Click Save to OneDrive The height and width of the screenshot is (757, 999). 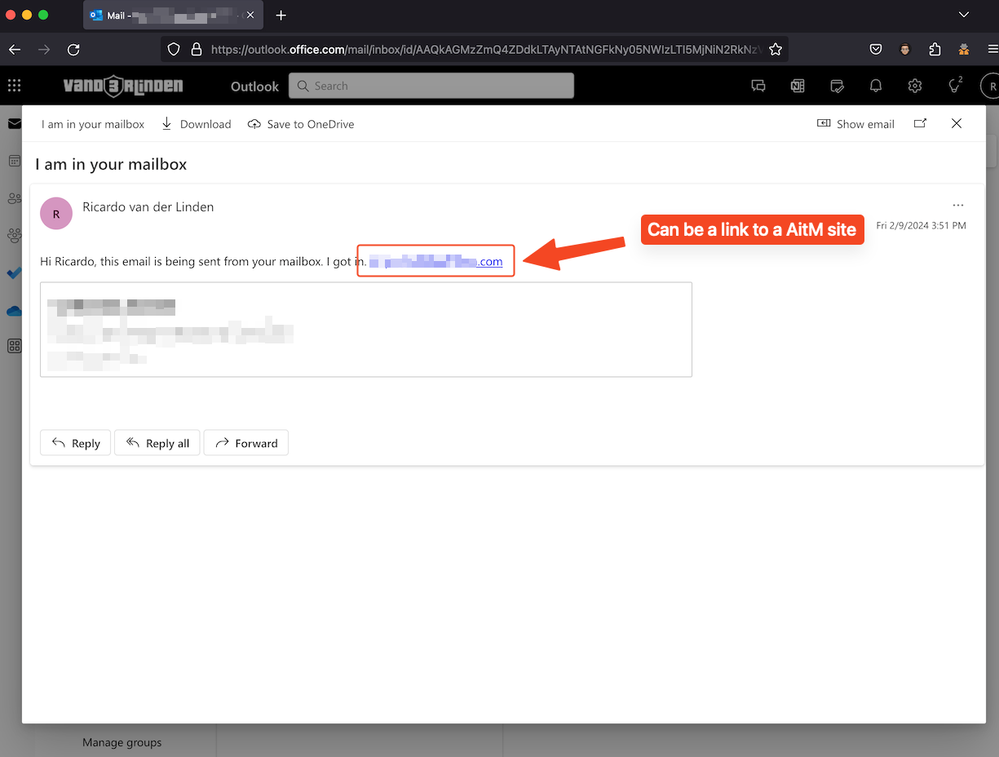[301, 124]
